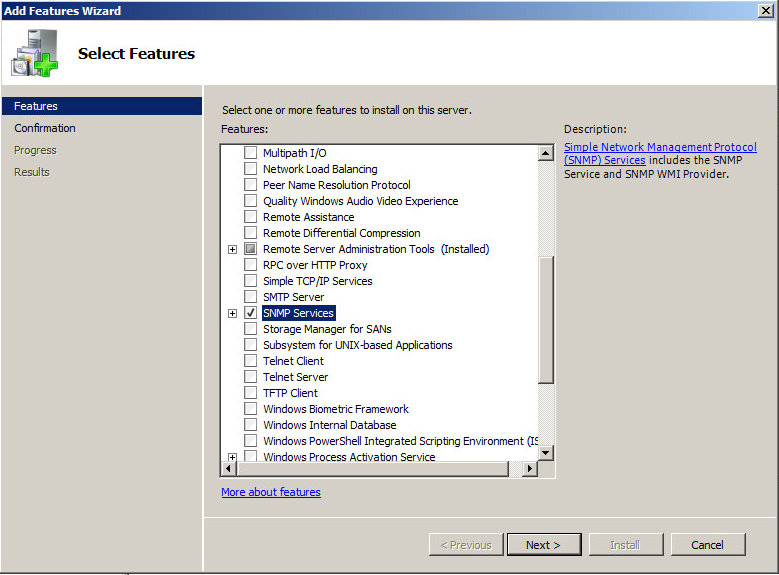779x575 pixels.
Task: Click the vertical scrollbar down arrow
Action: (546, 452)
